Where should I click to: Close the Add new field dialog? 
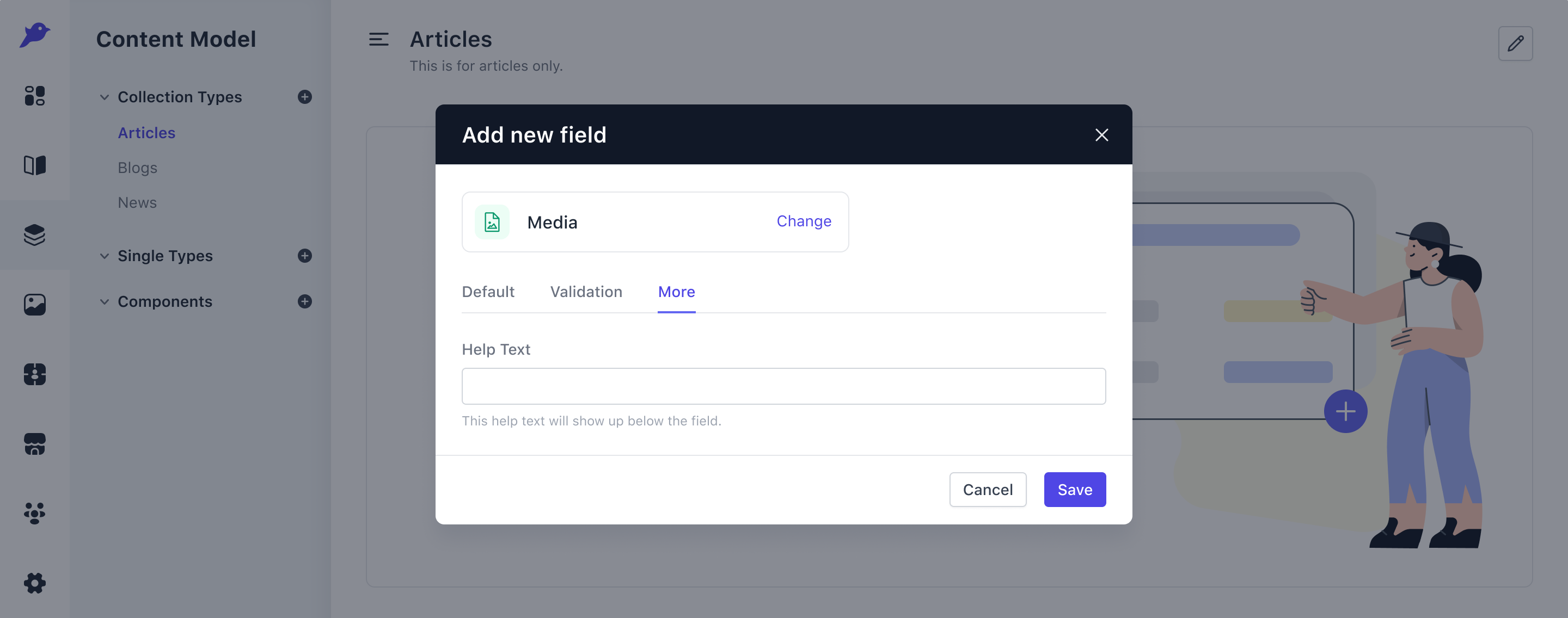pyautogui.click(x=1101, y=135)
